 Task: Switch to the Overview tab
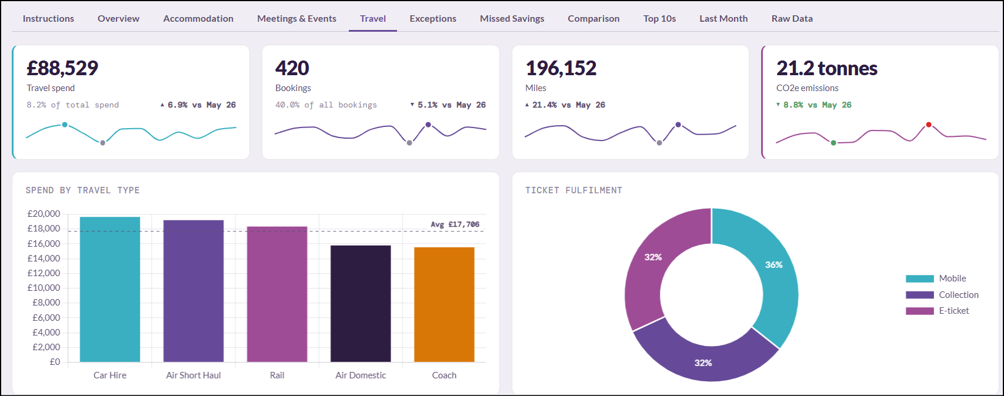point(118,19)
